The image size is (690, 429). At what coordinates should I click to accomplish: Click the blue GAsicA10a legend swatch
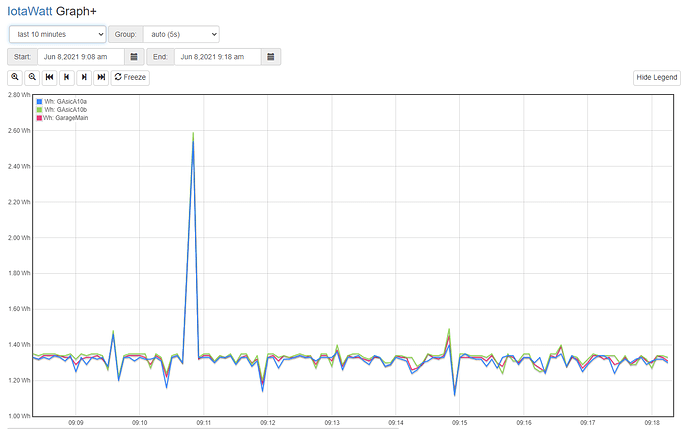(39, 102)
